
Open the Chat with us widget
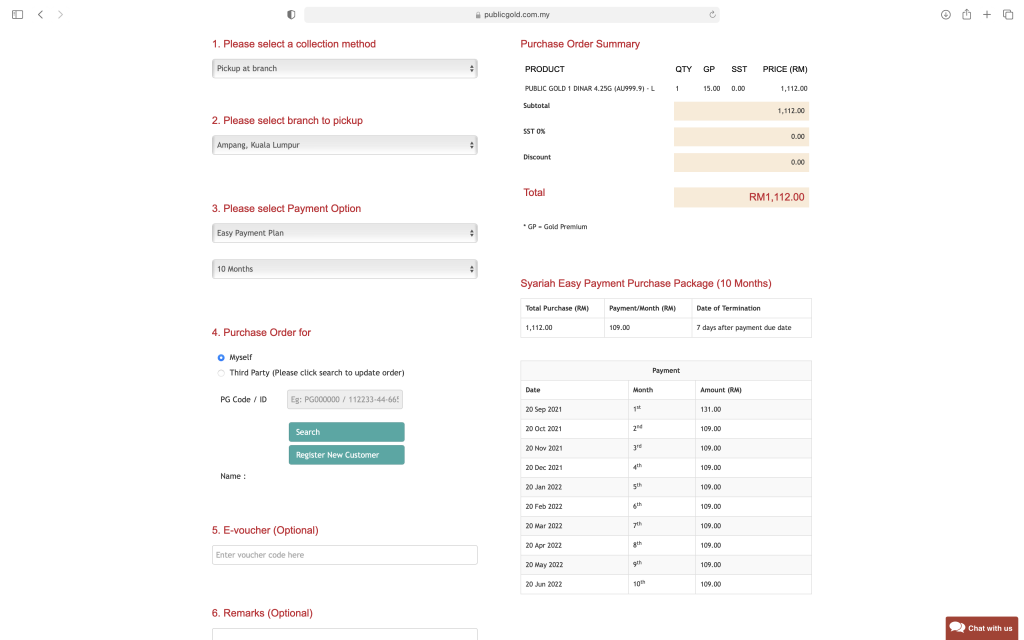tap(981, 628)
